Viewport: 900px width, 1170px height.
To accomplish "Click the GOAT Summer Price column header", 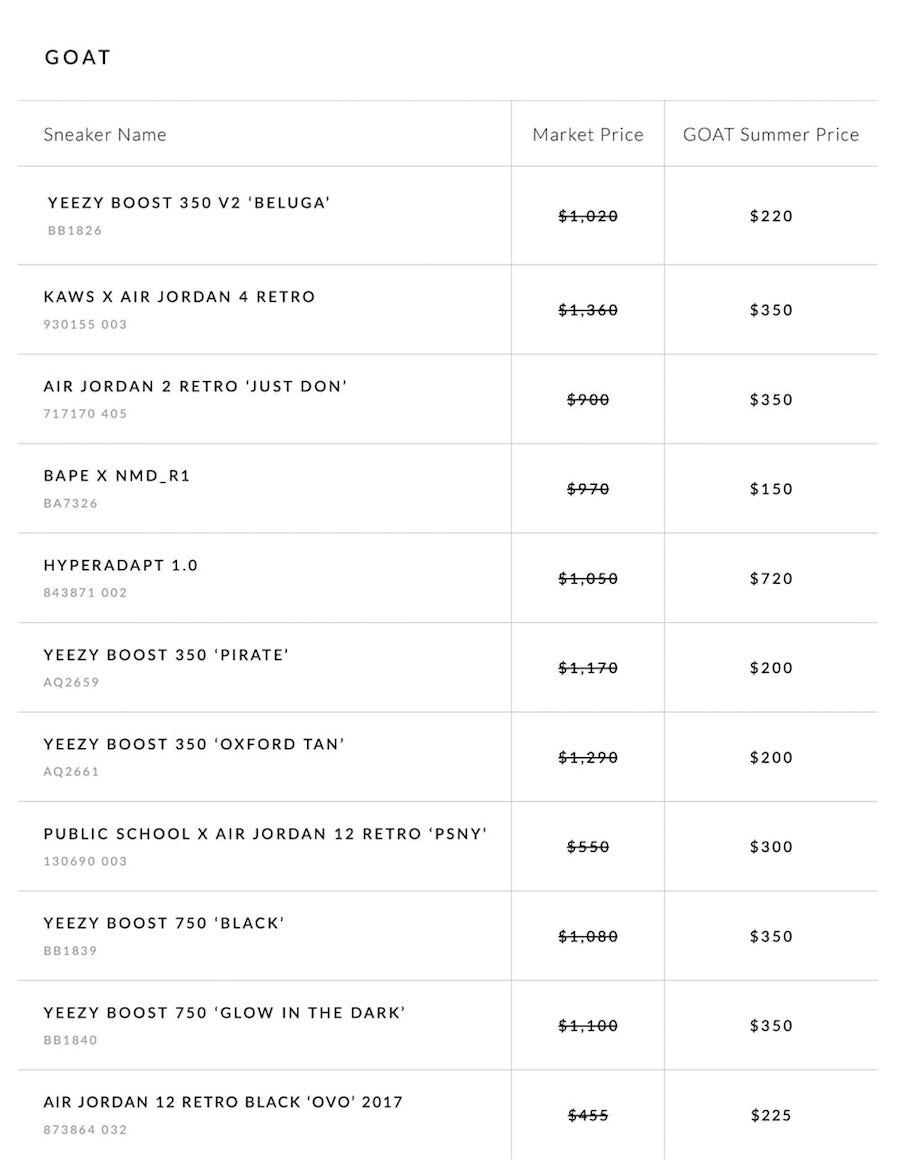I will [770, 134].
